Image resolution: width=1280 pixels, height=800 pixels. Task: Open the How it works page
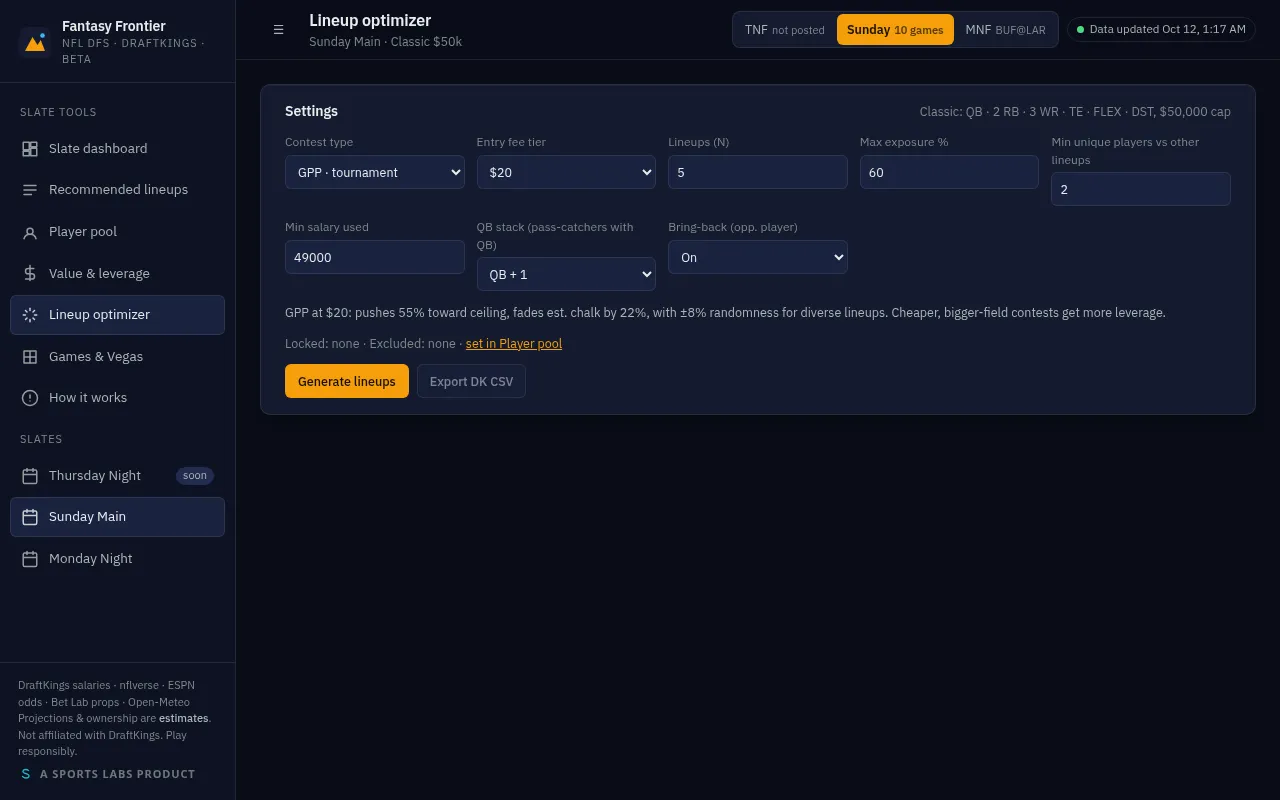(x=117, y=398)
